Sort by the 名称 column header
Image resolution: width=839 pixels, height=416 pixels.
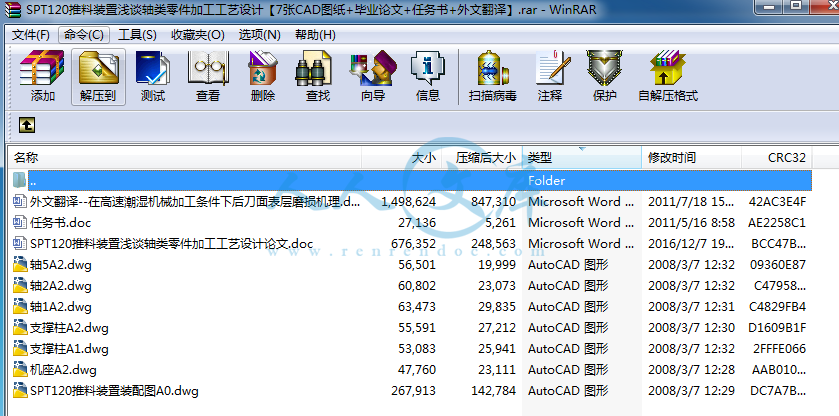pyautogui.click(x=185, y=158)
